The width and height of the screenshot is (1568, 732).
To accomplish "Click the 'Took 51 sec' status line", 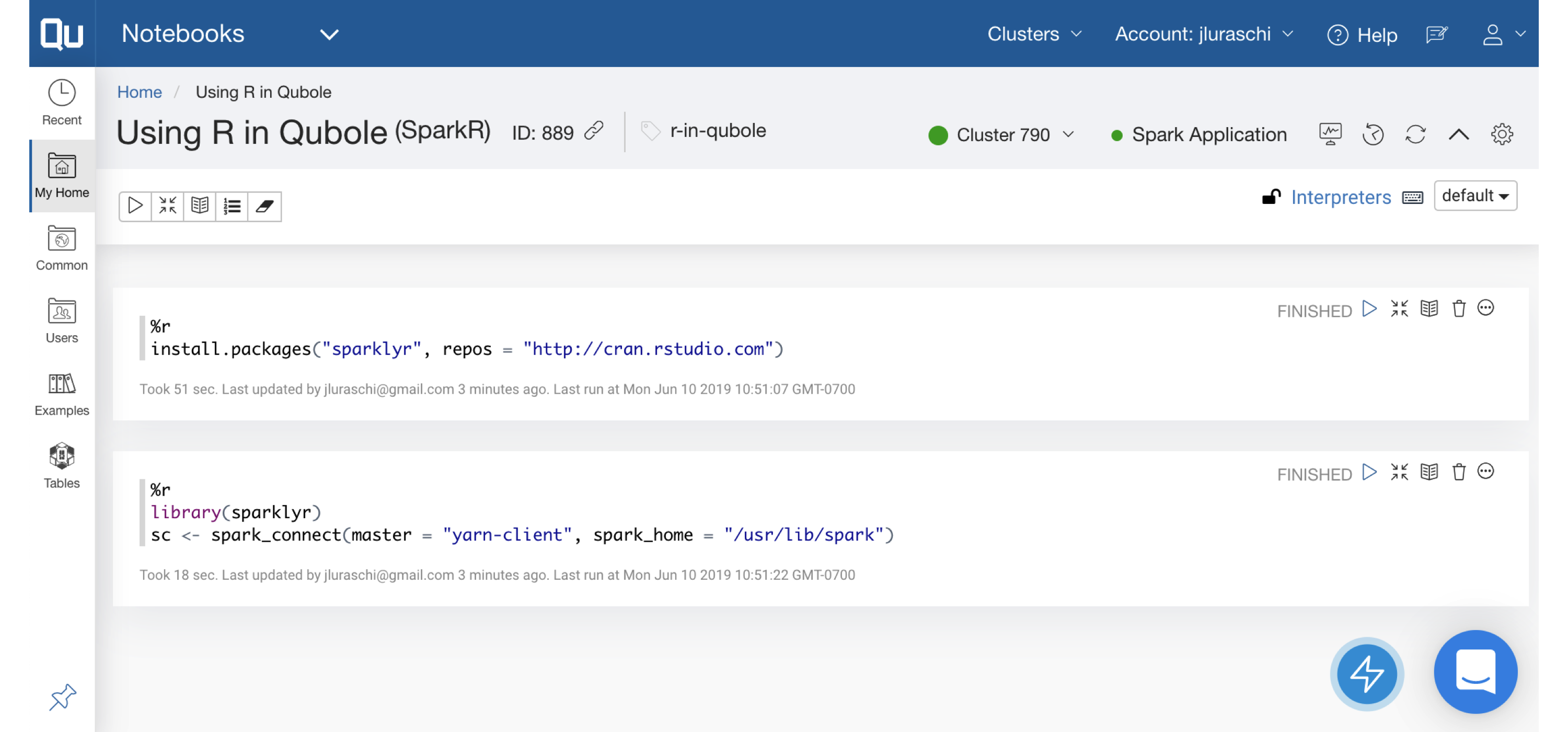I will (x=497, y=389).
